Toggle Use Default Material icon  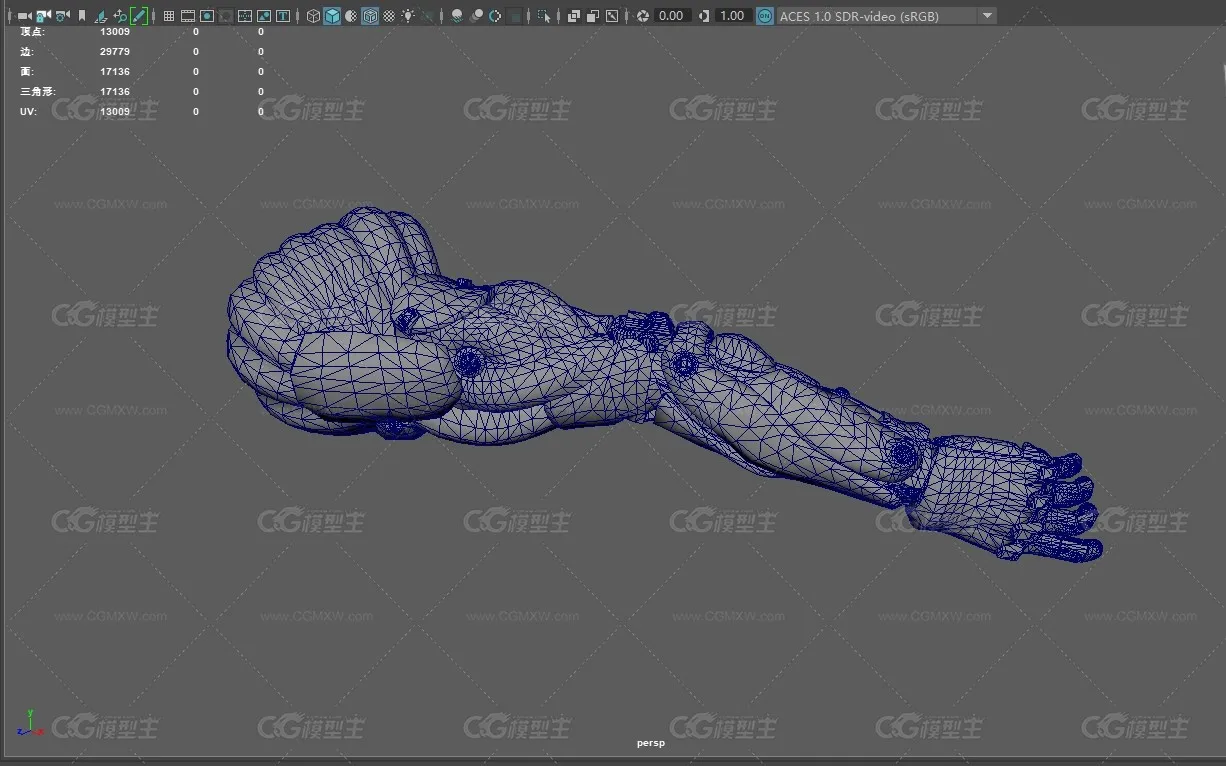coord(351,16)
